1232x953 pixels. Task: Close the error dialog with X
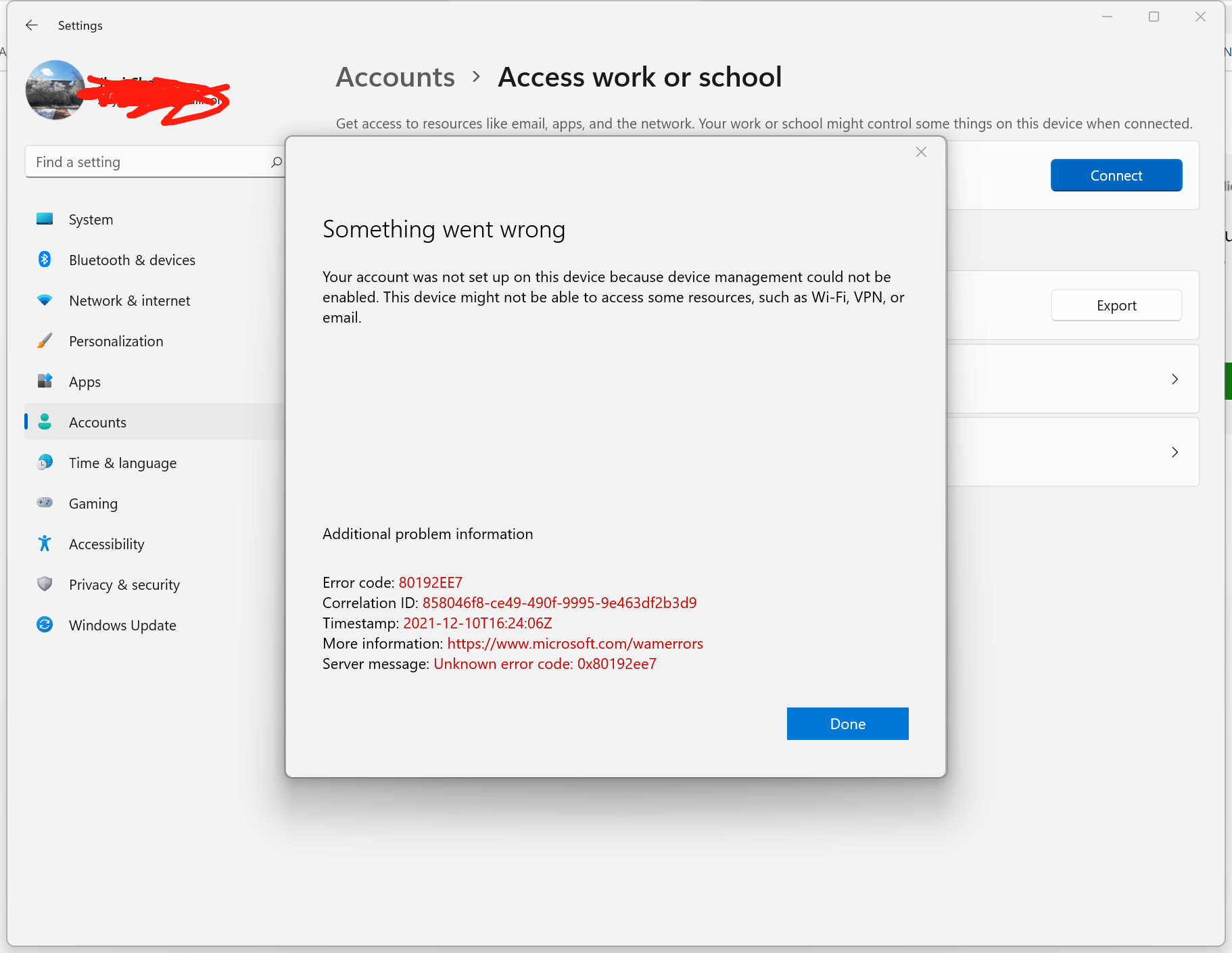pos(921,152)
